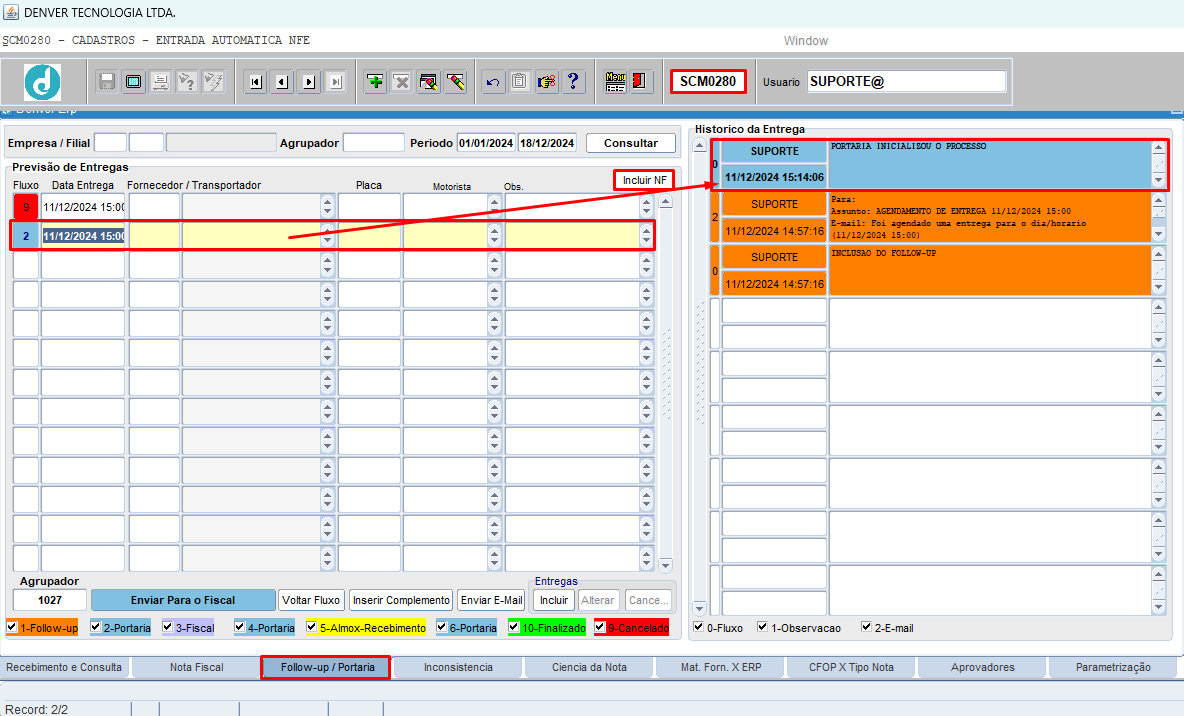Click the Agrupador value field 1027
Image resolution: width=1184 pixels, height=716 pixels.
50,600
